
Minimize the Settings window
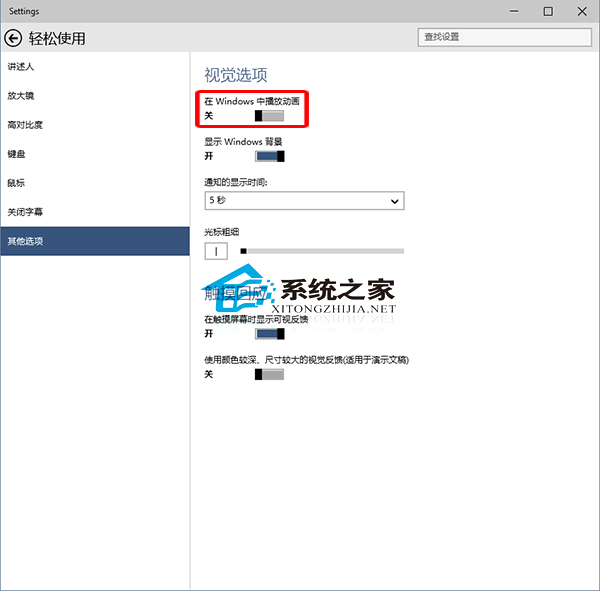pos(514,11)
